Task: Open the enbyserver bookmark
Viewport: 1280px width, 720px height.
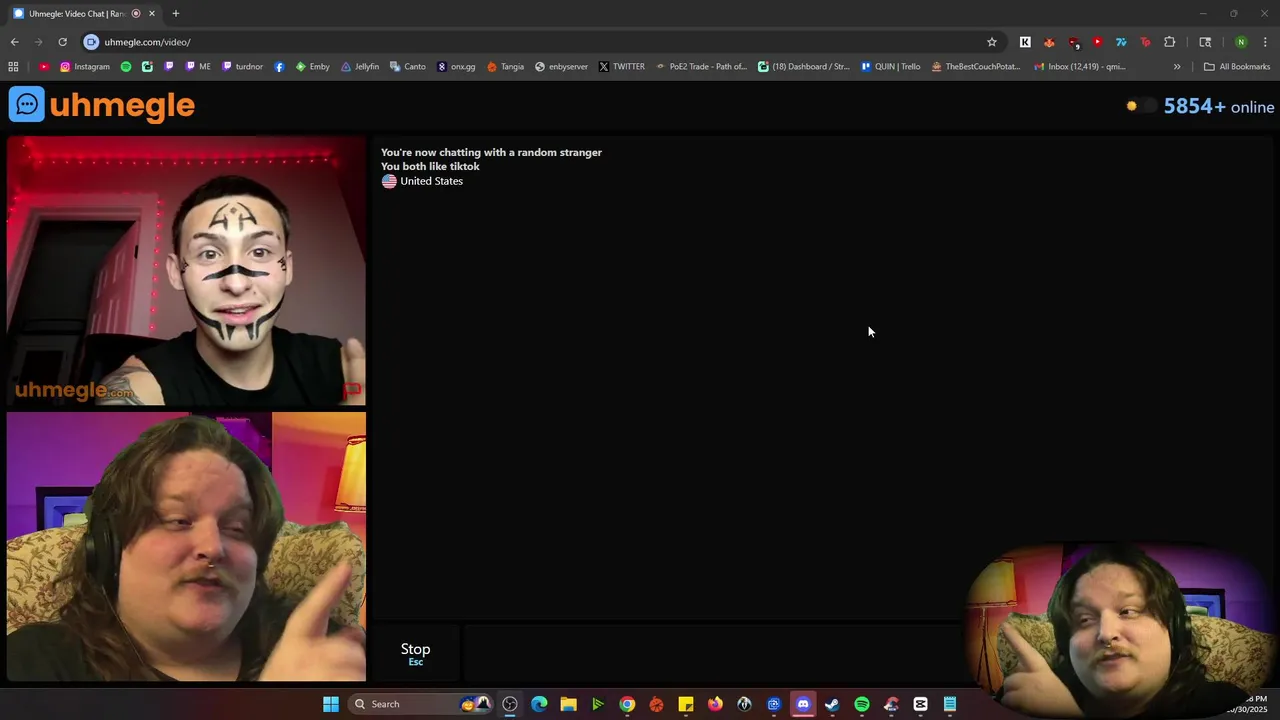Action: 561,67
